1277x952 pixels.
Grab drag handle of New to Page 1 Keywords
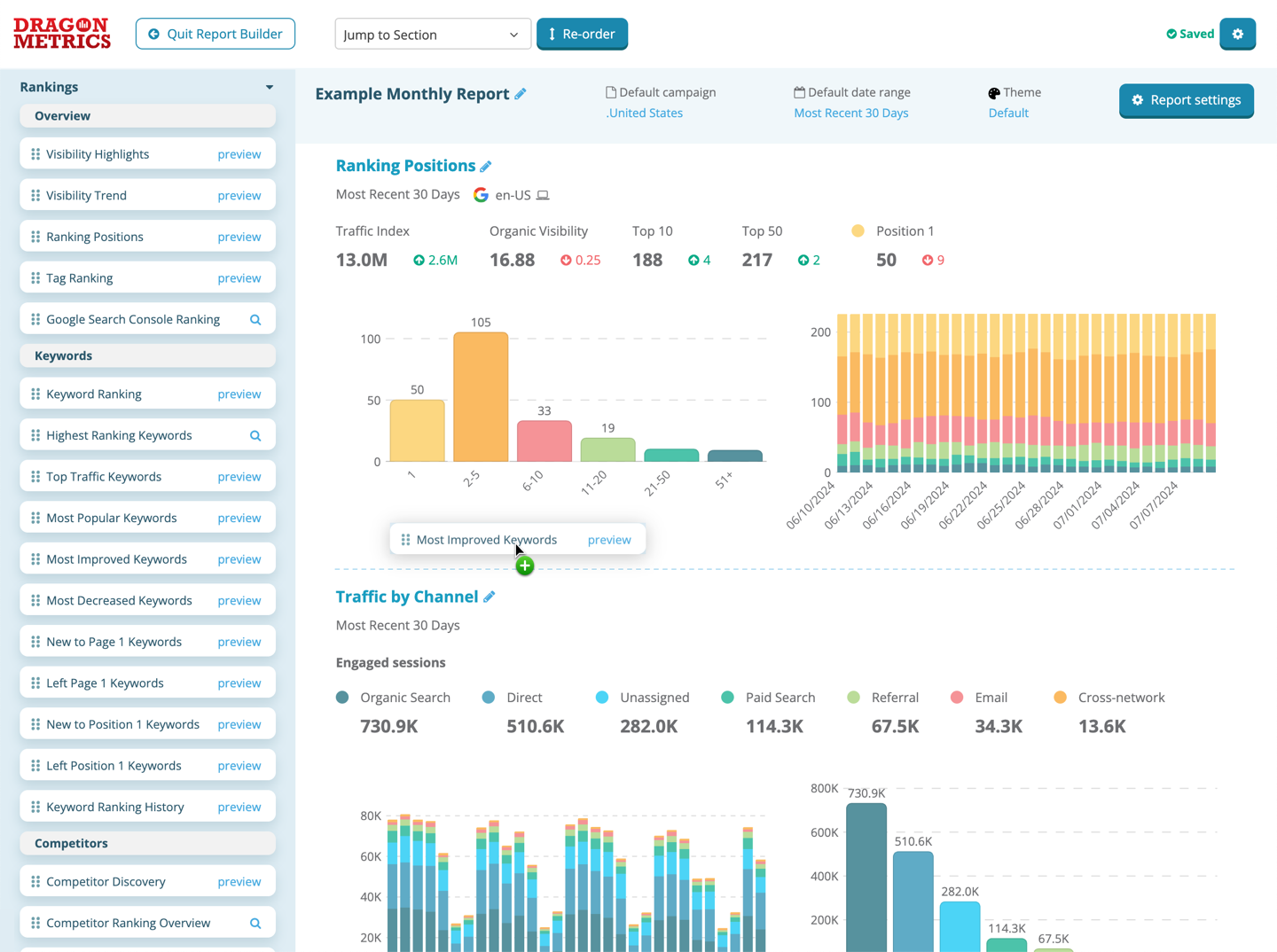coord(35,642)
